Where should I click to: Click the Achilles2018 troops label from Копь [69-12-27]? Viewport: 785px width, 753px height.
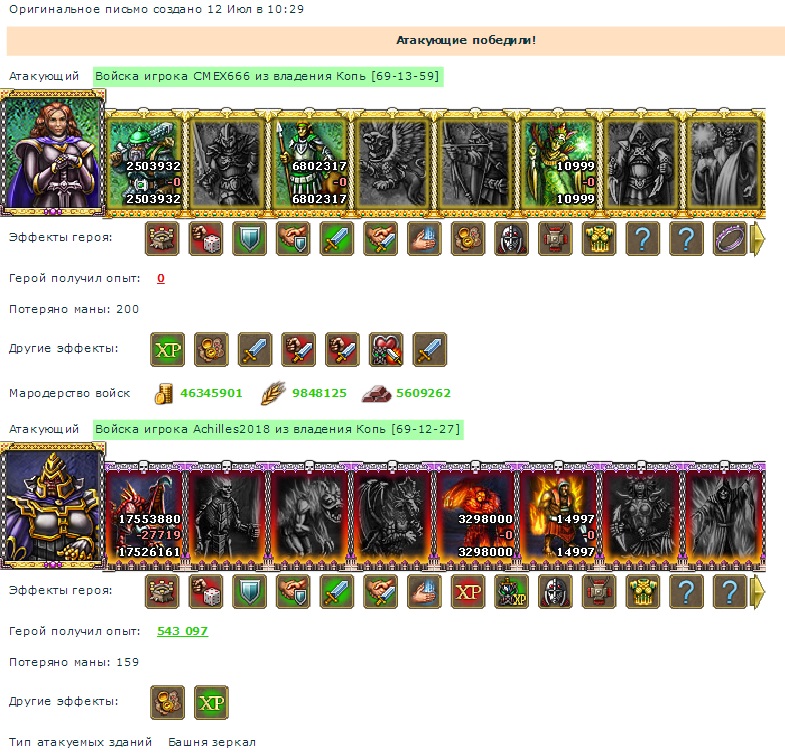coord(278,430)
